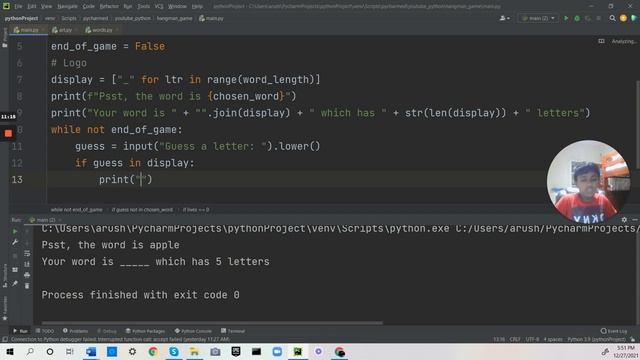Open File Explorer from the taskbar

click(x=195, y=351)
